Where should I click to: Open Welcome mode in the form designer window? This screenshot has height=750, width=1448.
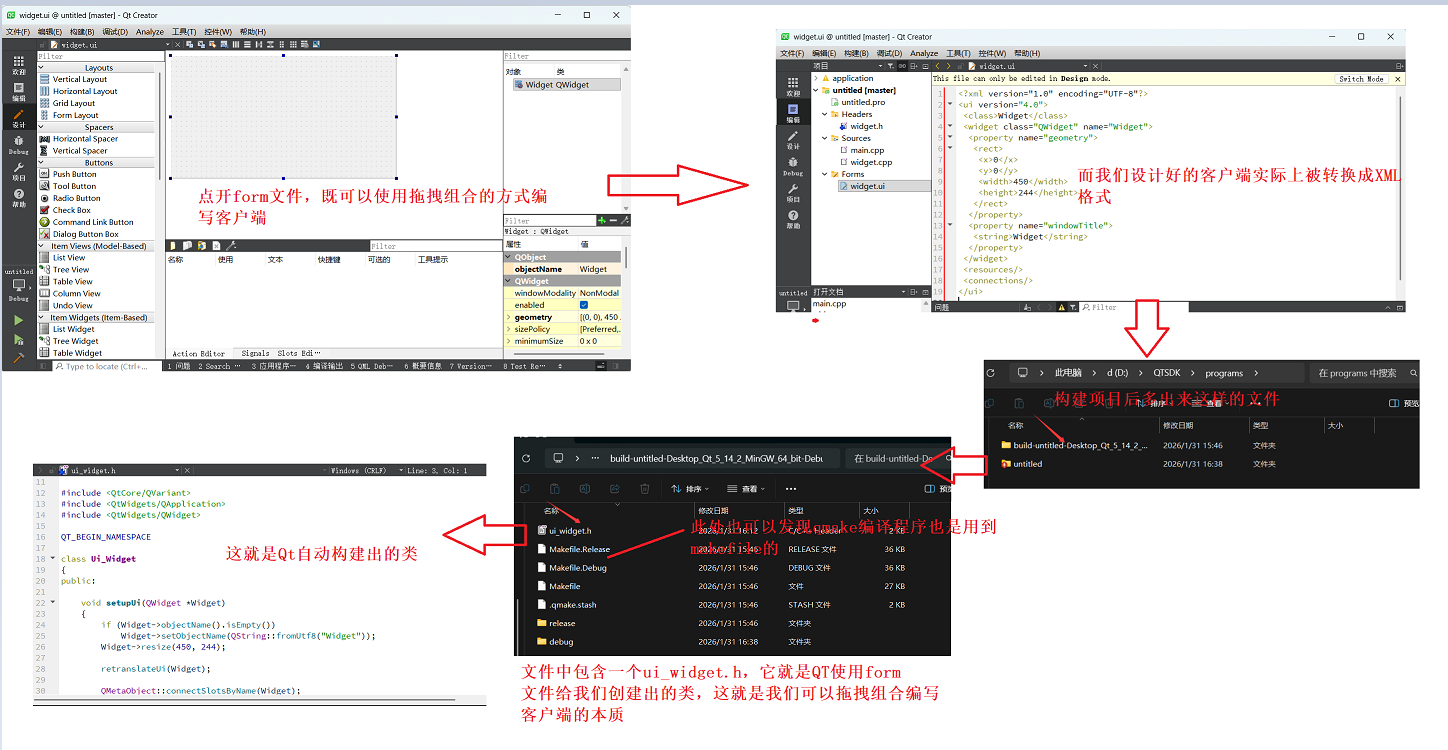(x=19, y=66)
